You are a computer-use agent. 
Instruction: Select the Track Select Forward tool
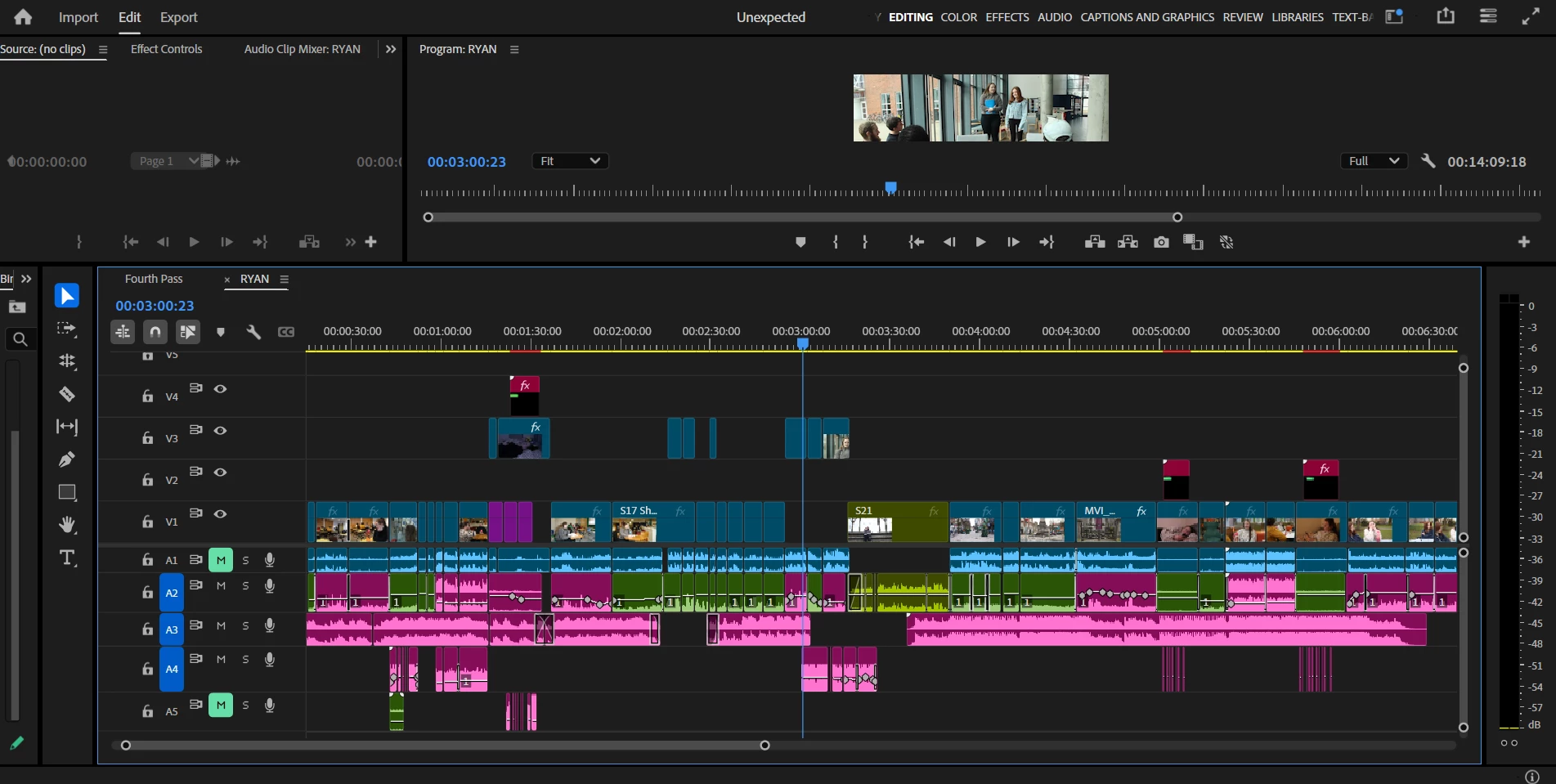tap(67, 329)
